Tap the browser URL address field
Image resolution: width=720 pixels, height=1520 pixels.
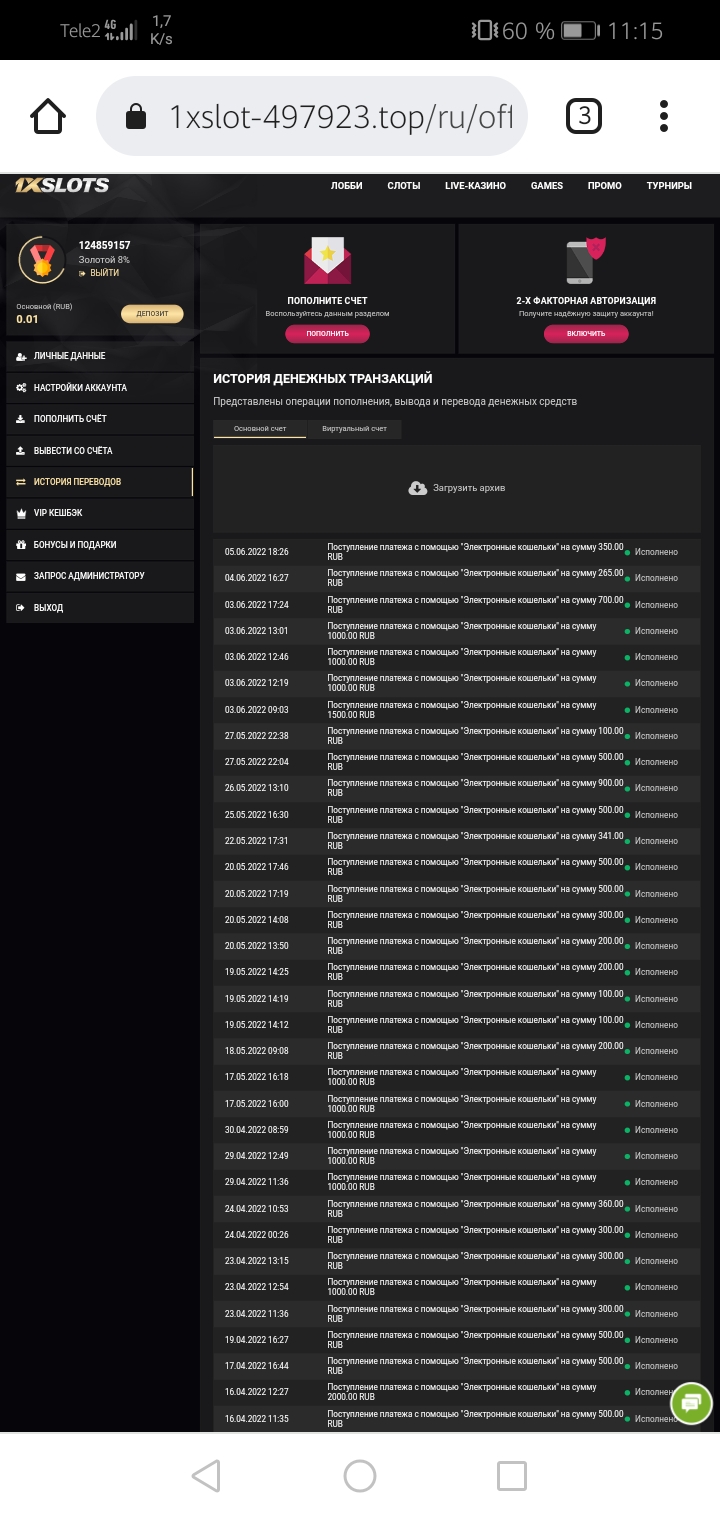[x=312, y=117]
